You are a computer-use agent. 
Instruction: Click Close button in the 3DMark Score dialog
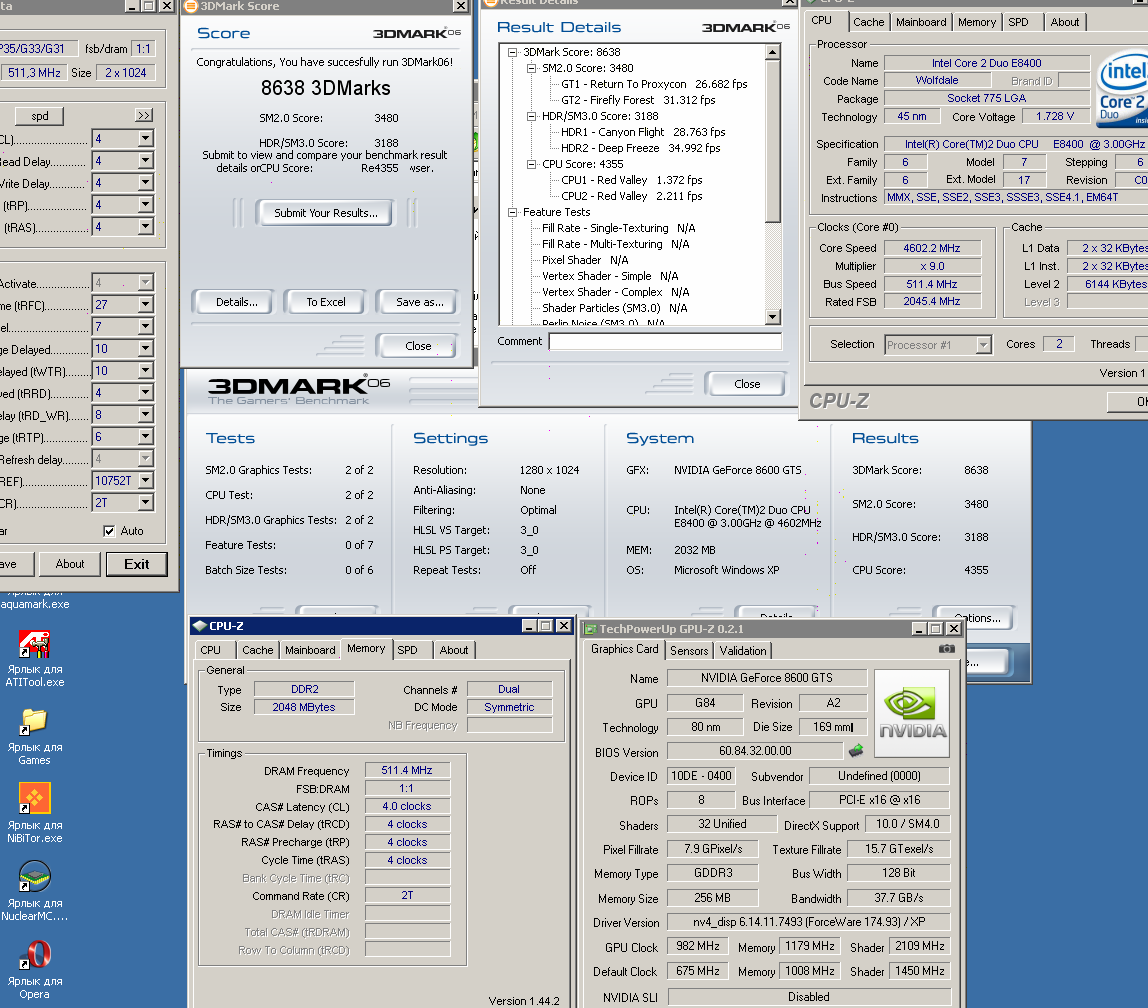pyautogui.click(x=418, y=346)
